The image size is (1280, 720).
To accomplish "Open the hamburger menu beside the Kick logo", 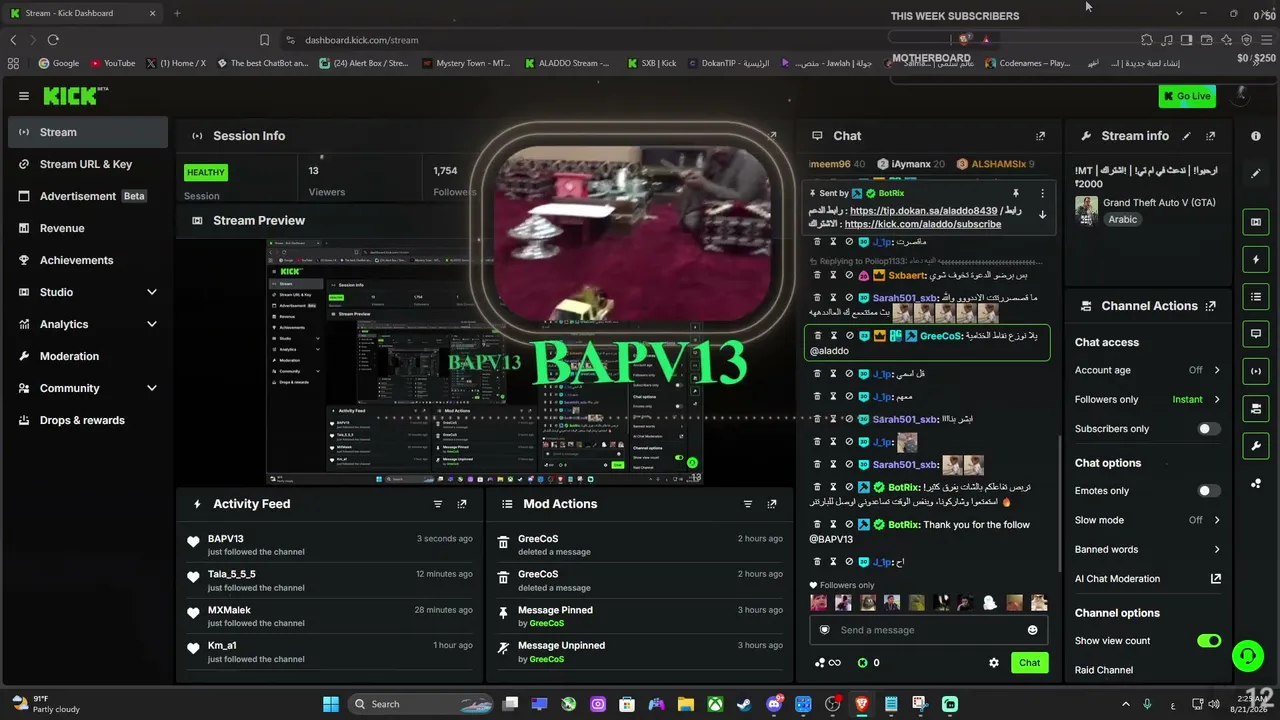I will 24,96.
